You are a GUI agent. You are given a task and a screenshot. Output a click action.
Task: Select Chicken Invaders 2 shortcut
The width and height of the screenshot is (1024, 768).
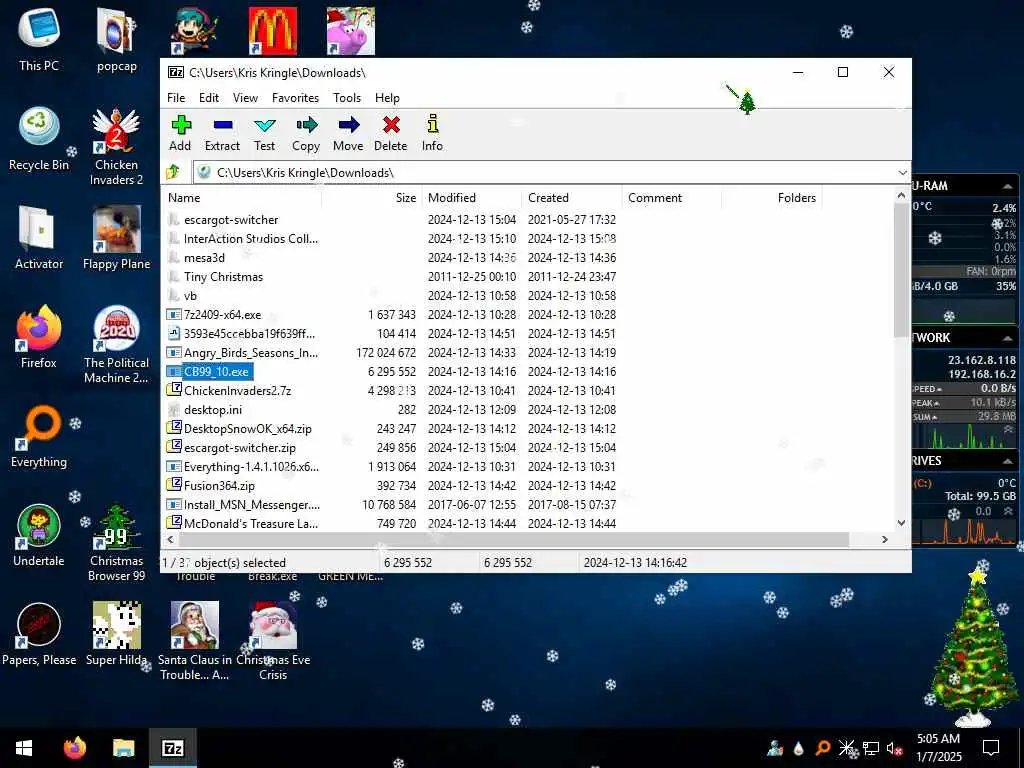tap(116, 146)
